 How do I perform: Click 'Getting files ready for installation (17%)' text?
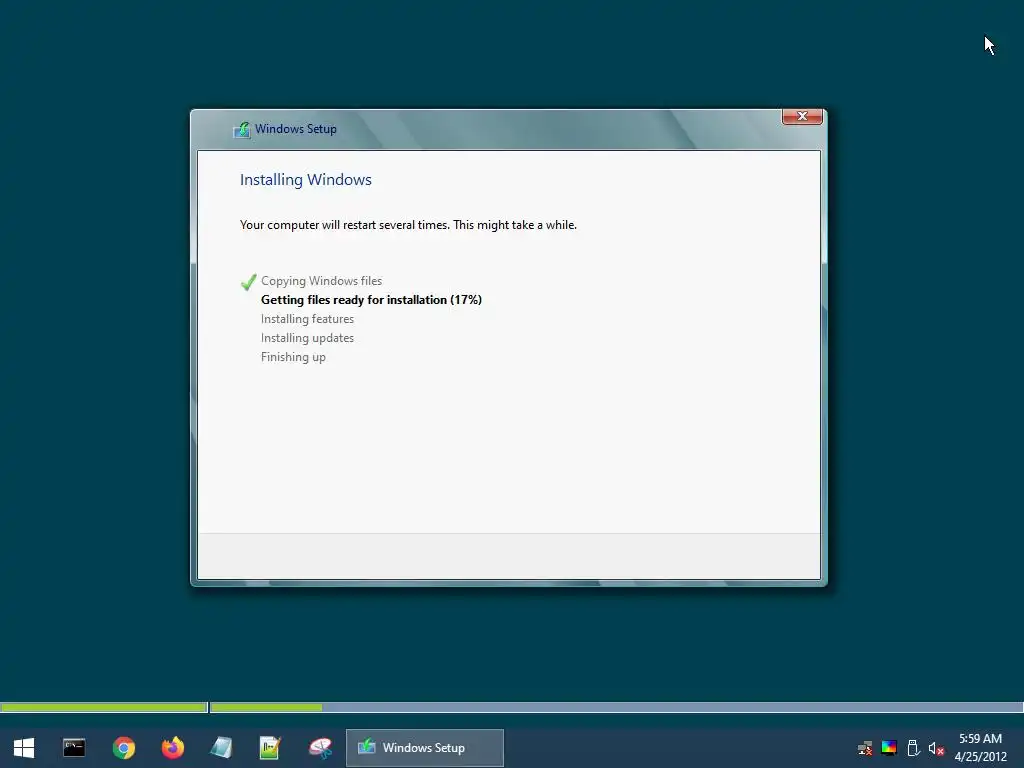click(x=372, y=300)
